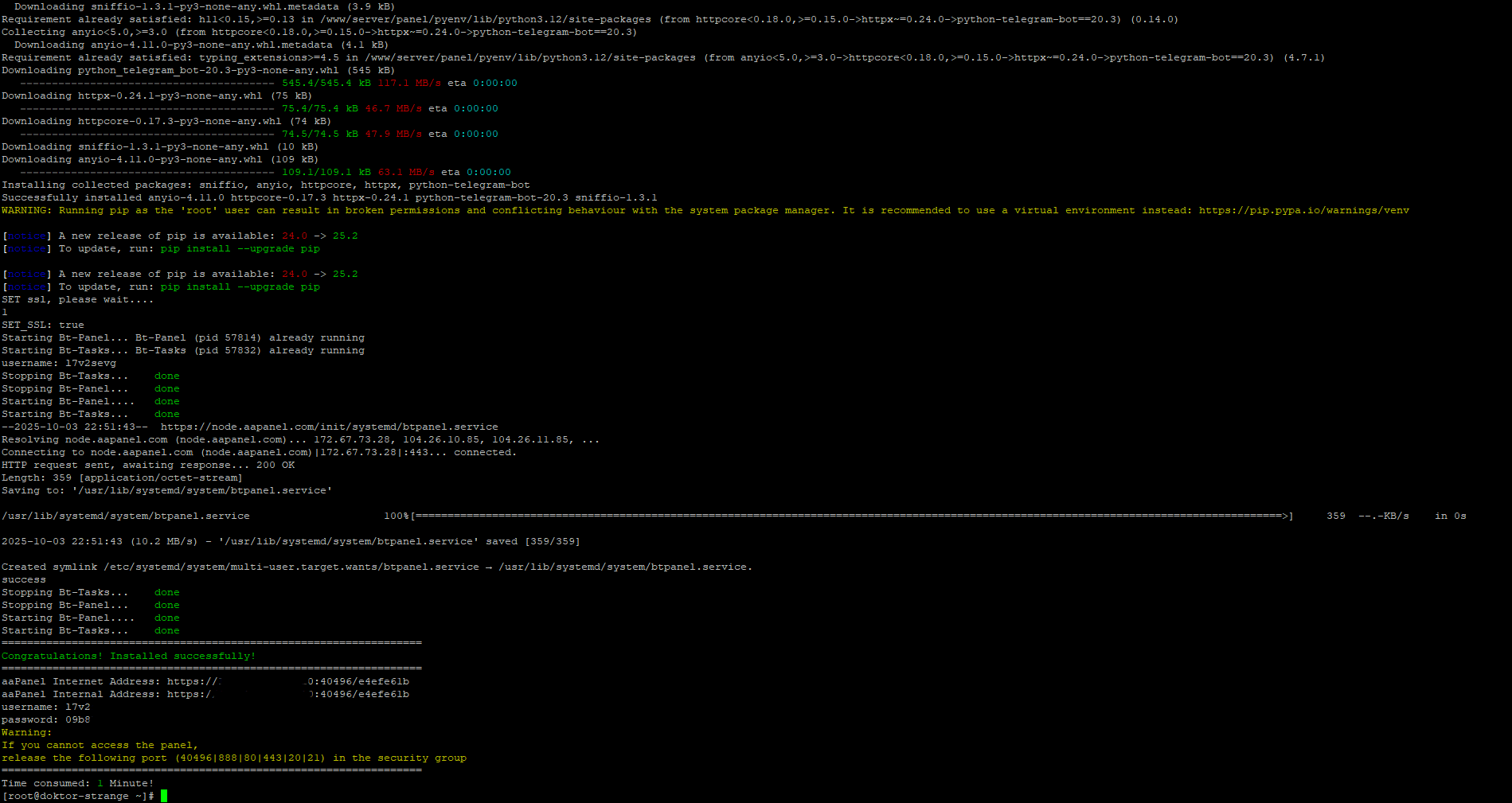
Task: Click the "SET_SSL: true" output line
Action: (x=43, y=325)
